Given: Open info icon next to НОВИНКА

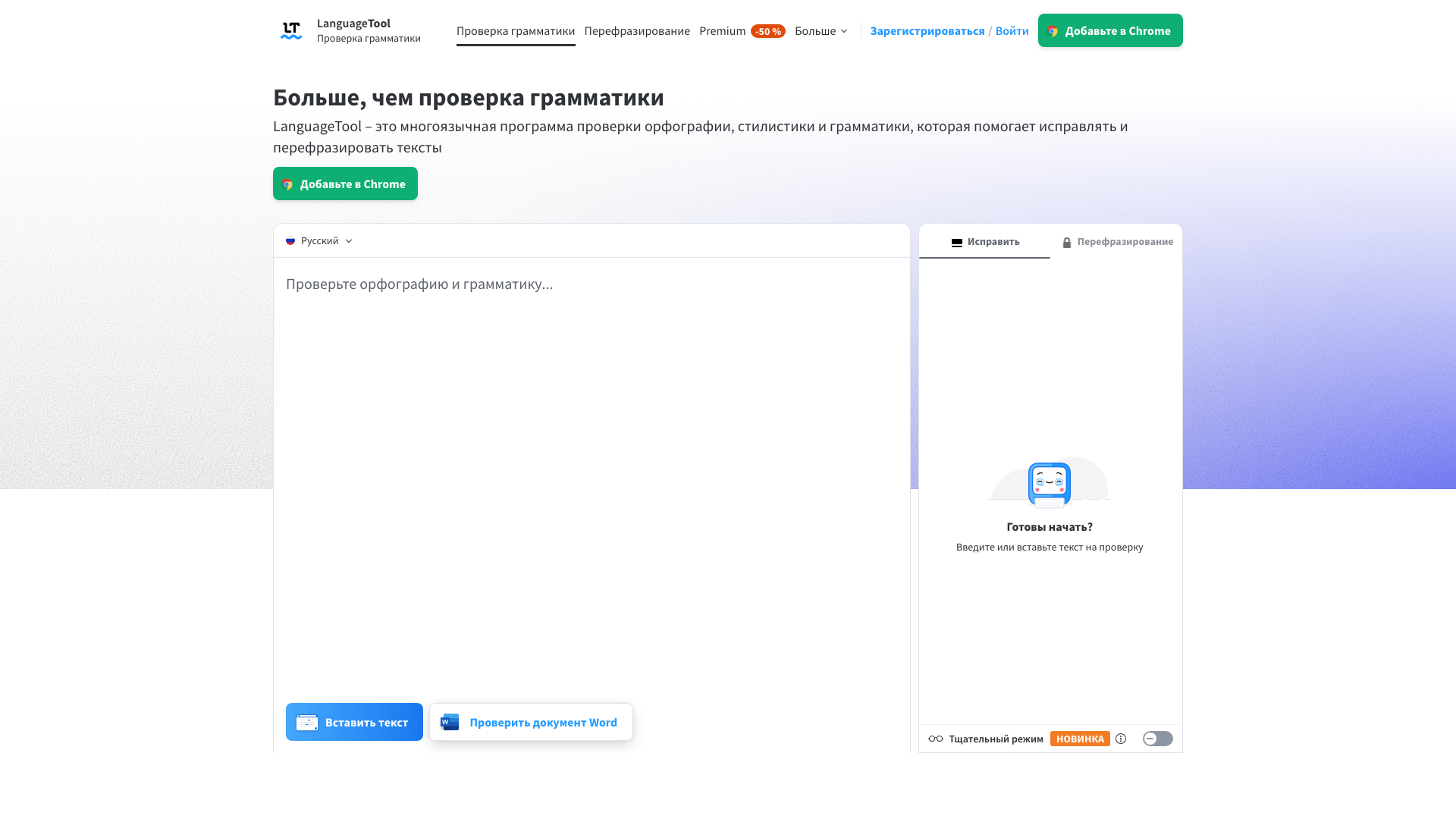Looking at the screenshot, I should point(1121,739).
